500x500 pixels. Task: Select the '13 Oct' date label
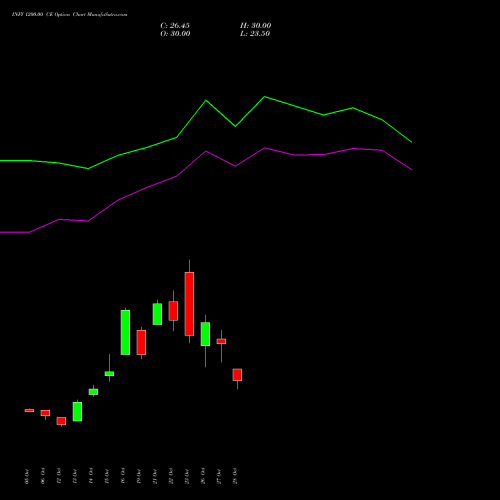tap(75, 476)
